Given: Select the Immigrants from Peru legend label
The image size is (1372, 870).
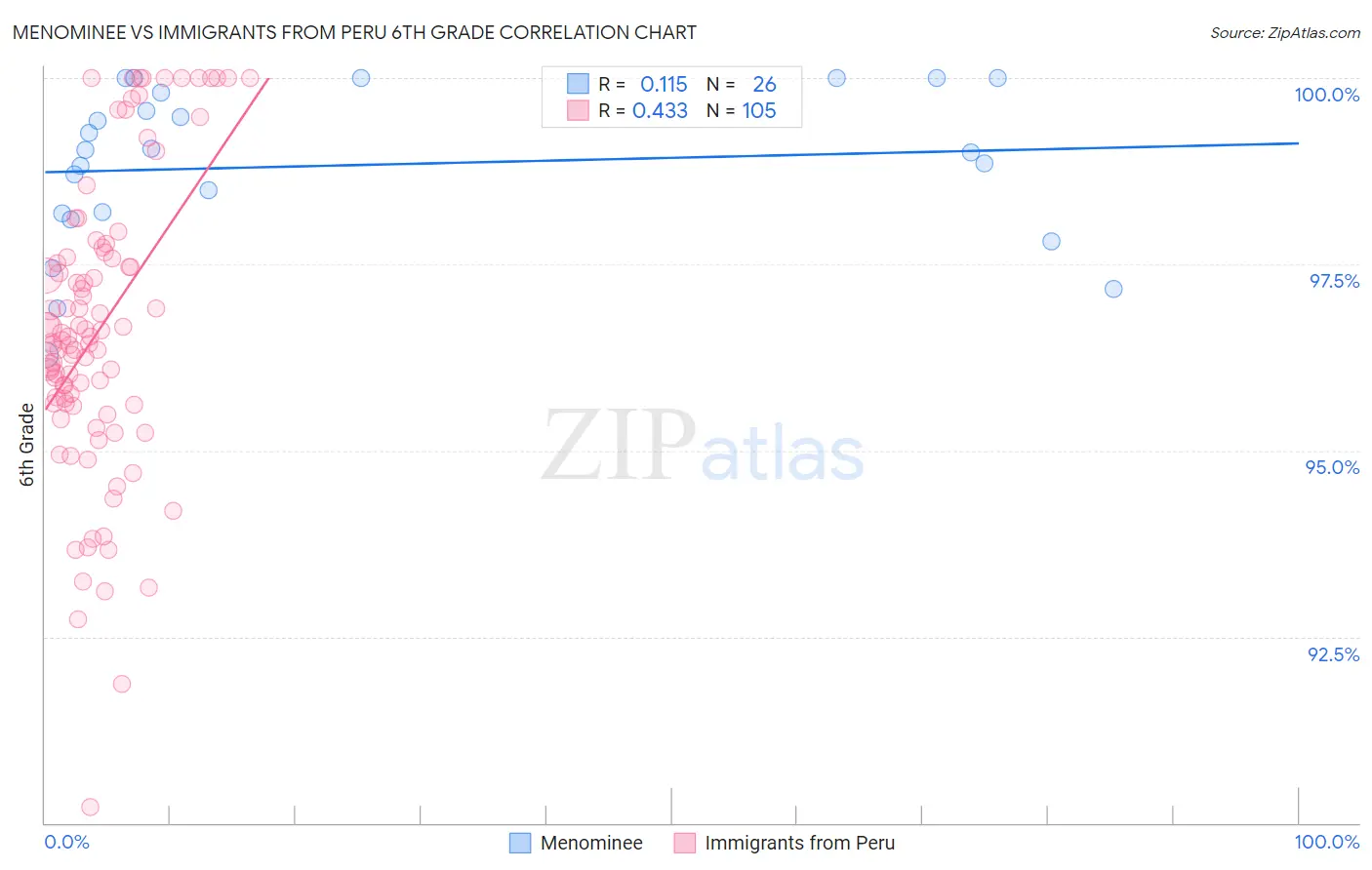Looking at the screenshot, I should pyautogui.click(x=799, y=843).
